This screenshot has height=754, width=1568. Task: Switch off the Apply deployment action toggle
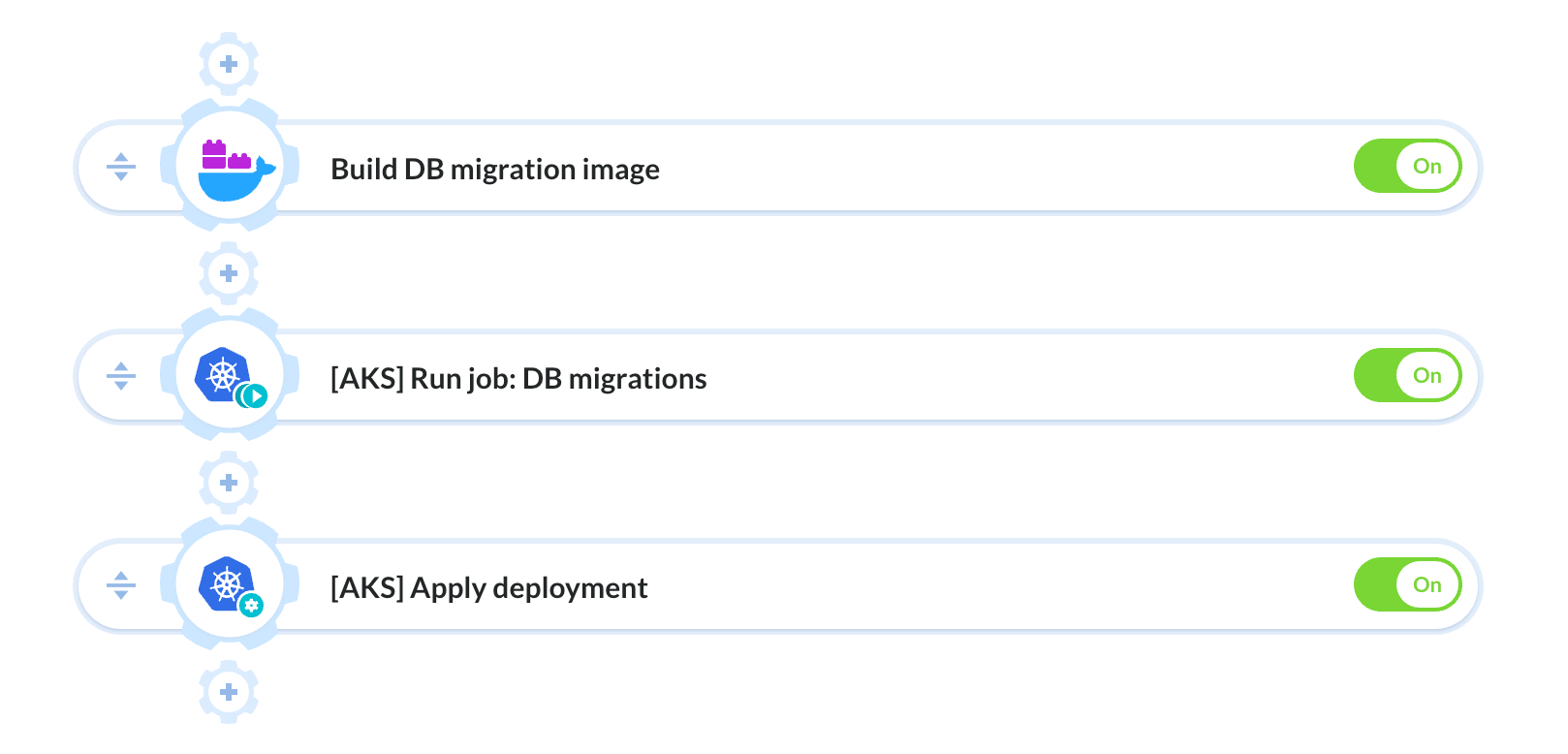[1407, 584]
